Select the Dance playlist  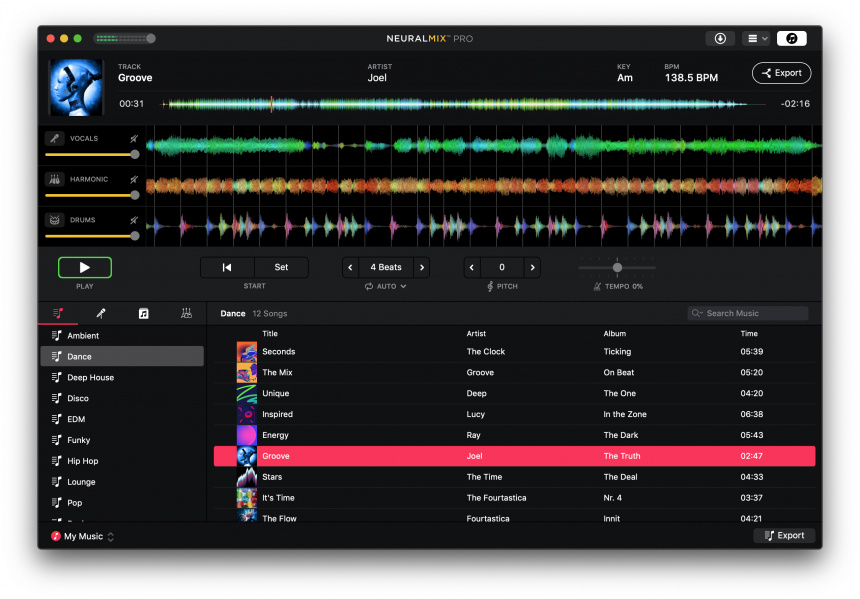pos(122,357)
